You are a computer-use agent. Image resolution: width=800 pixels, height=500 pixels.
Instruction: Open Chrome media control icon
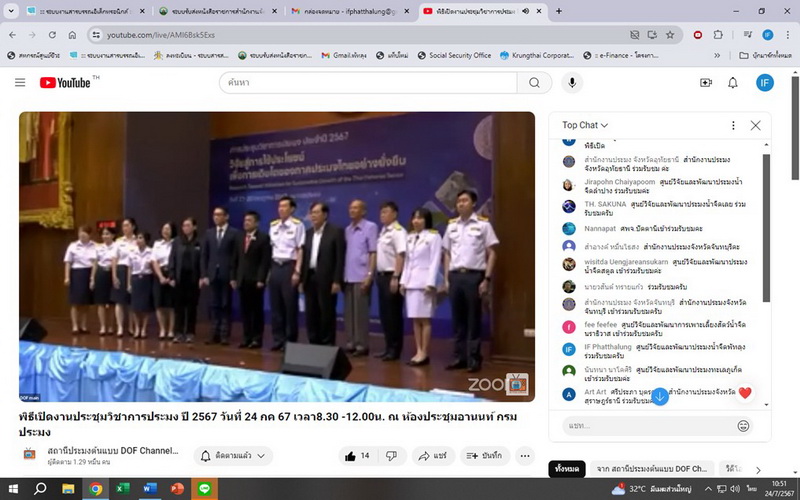[x=747, y=35]
